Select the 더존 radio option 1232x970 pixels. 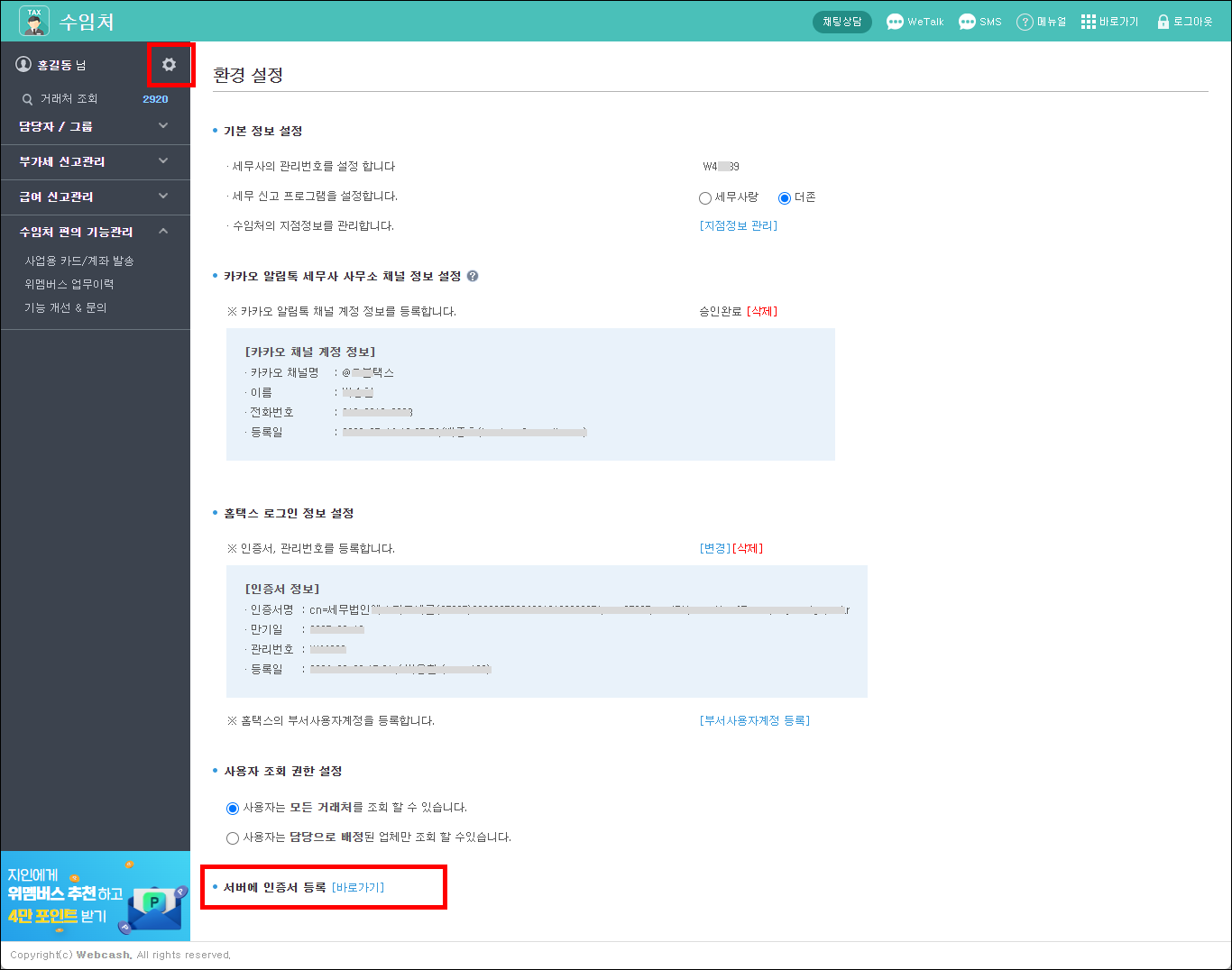[x=785, y=198]
